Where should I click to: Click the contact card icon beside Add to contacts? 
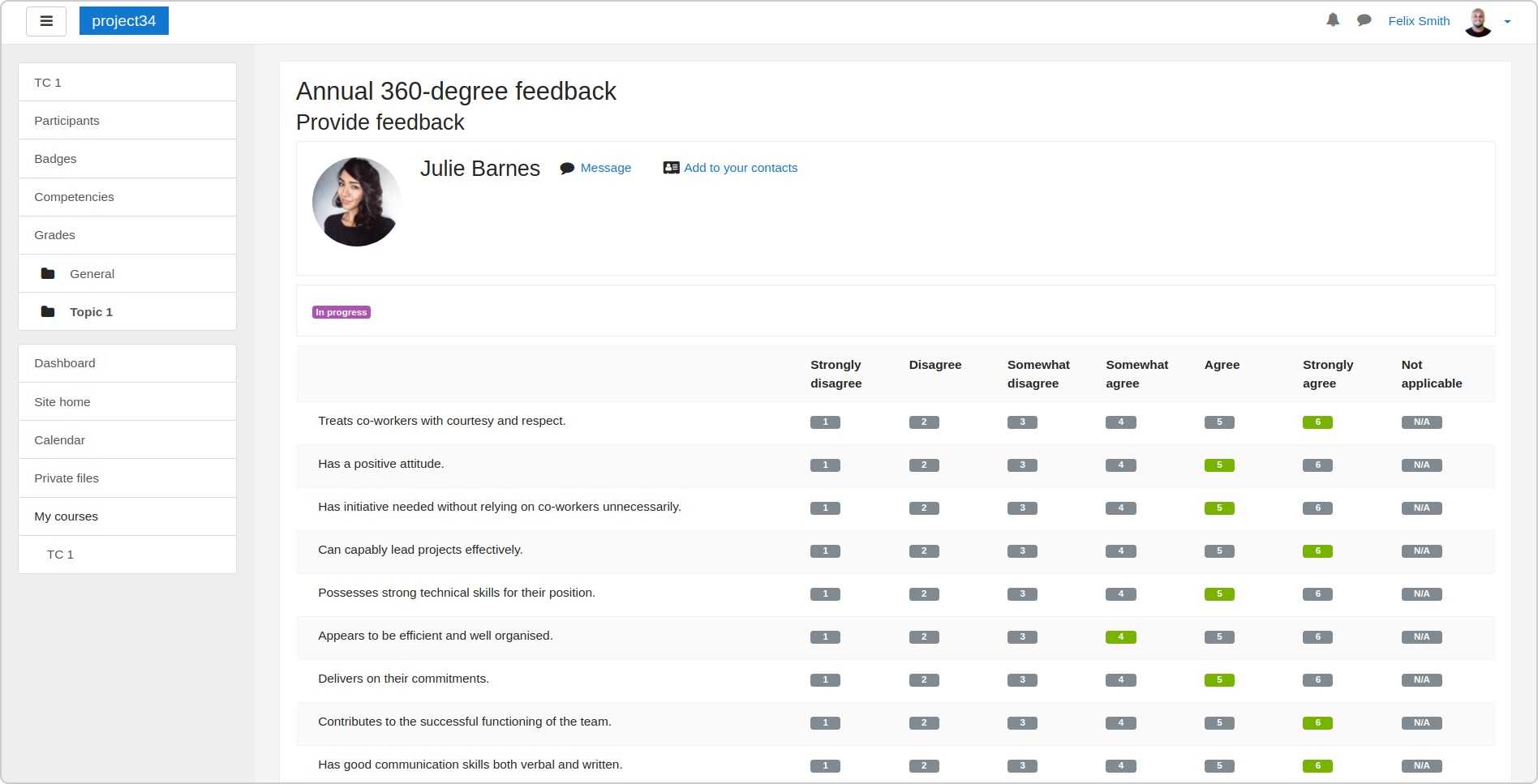tap(671, 168)
